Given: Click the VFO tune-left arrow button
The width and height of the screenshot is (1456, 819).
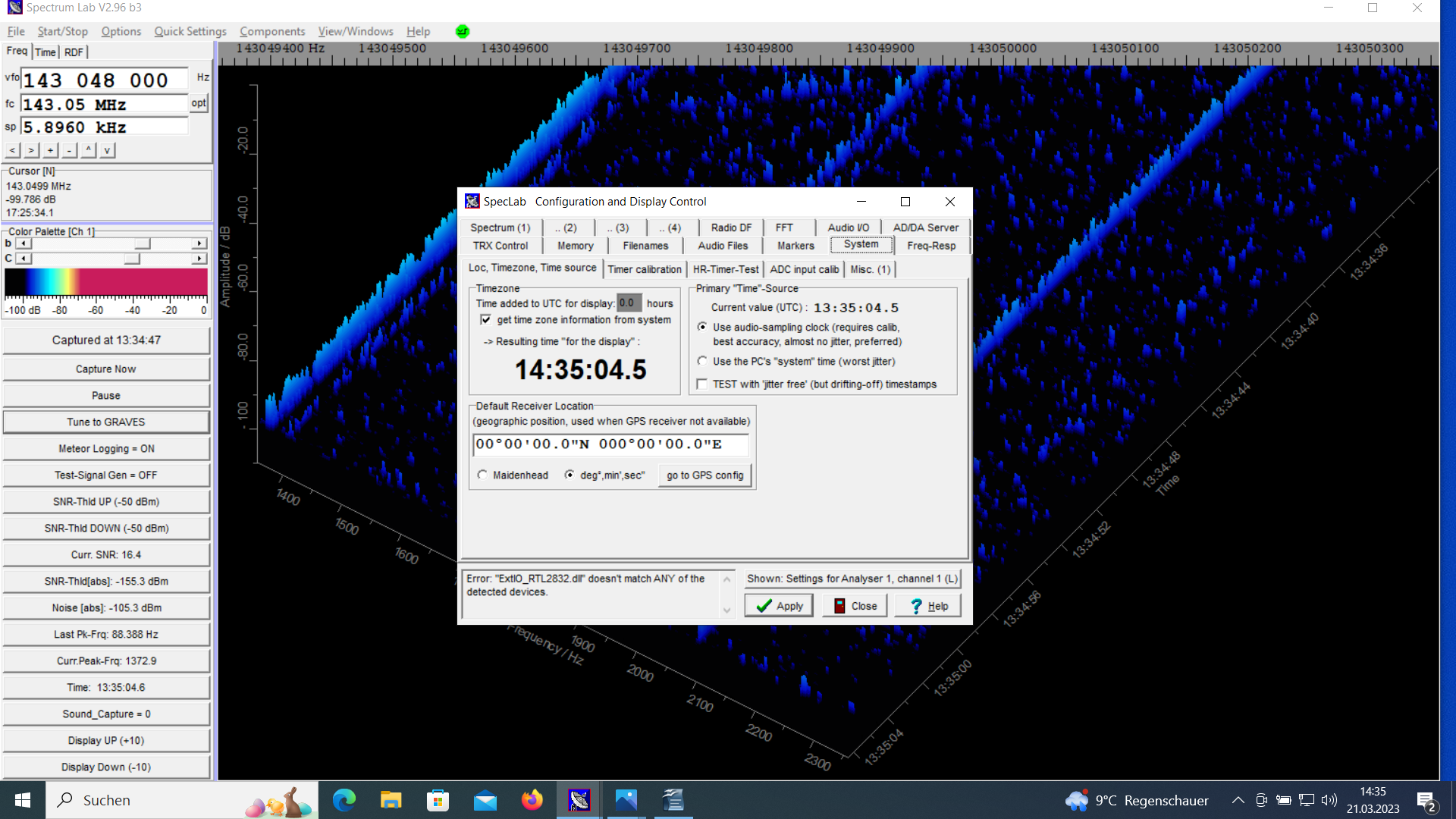Looking at the screenshot, I should [12, 150].
